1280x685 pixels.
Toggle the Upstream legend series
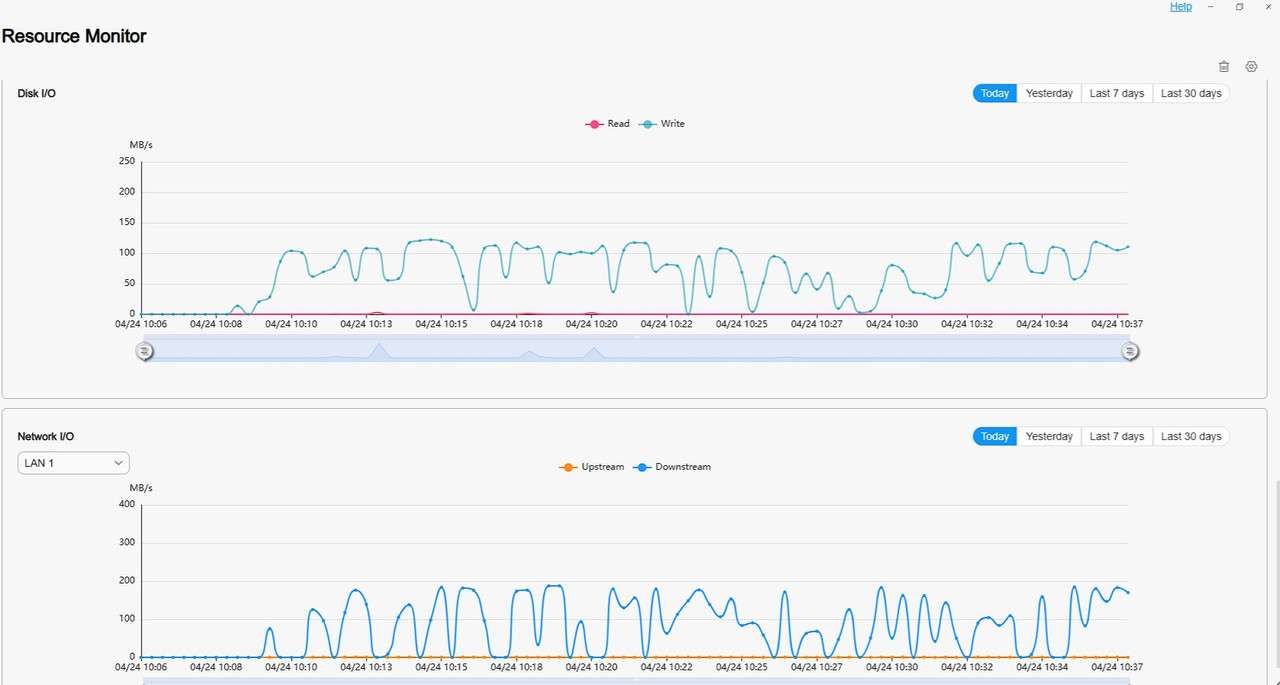[x=591, y=467]
